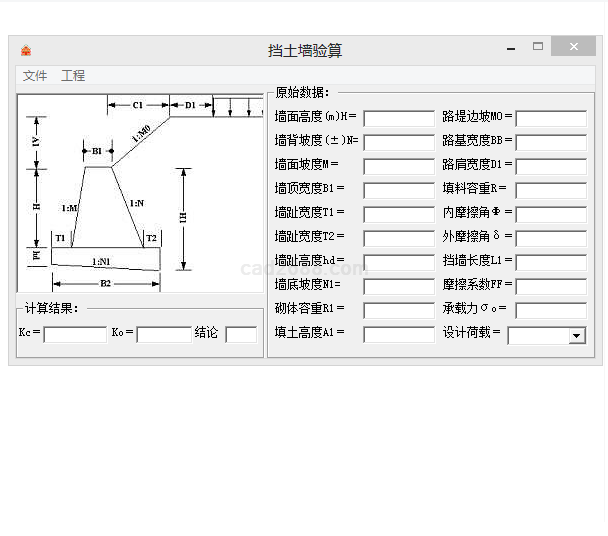Click the Kc result field

[x=75, y=335]
